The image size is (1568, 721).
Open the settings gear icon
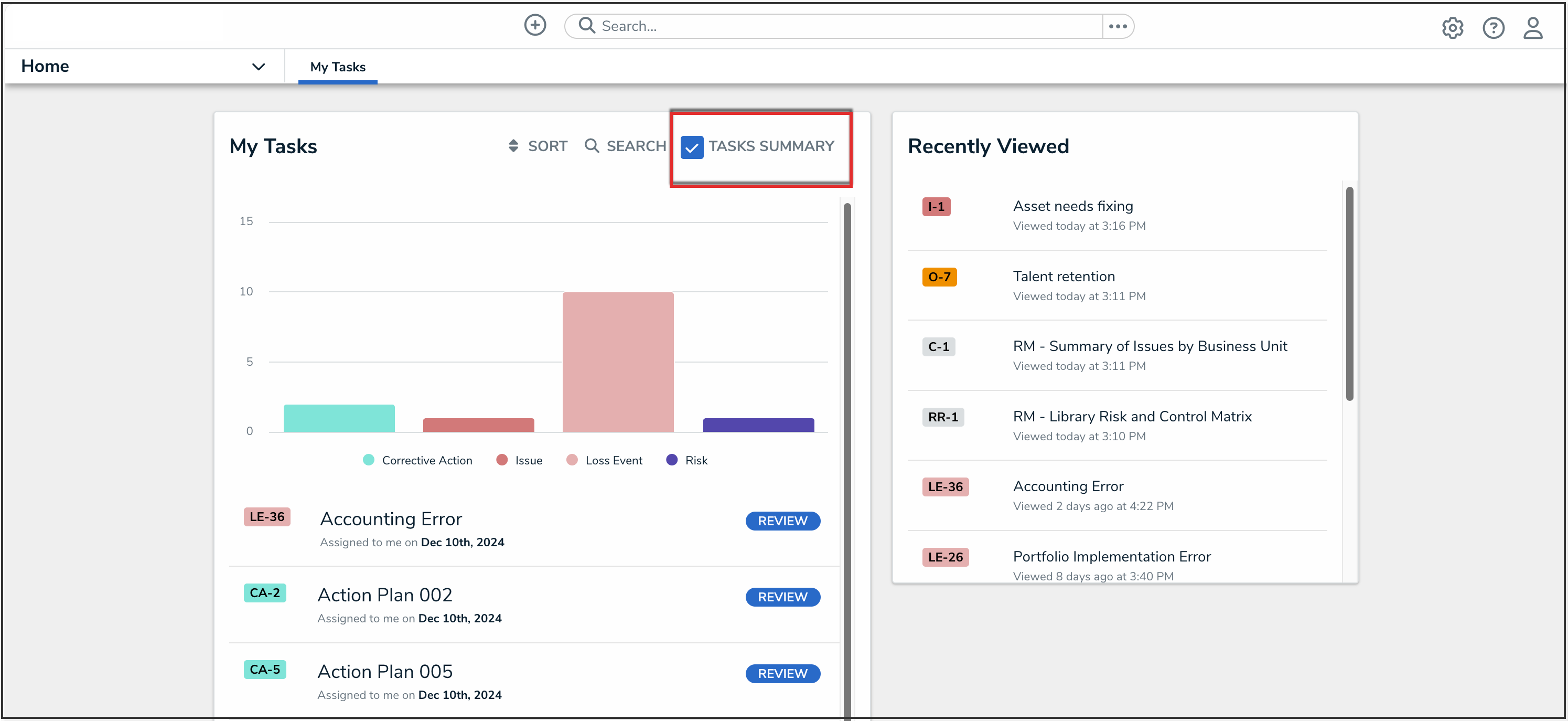(x=1452, y=27)
